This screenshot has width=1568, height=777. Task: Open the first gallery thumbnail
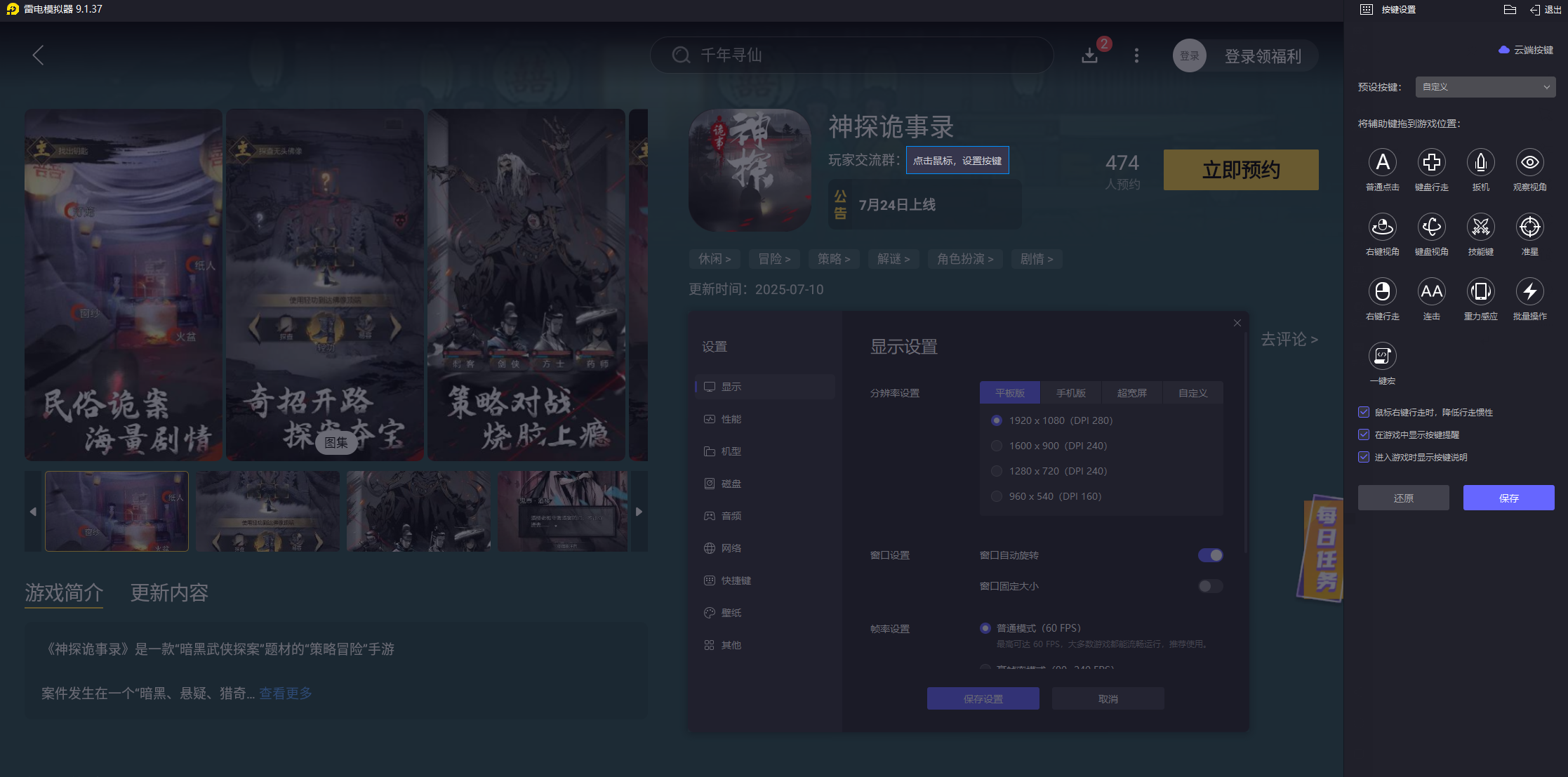(x=117, y=511)
